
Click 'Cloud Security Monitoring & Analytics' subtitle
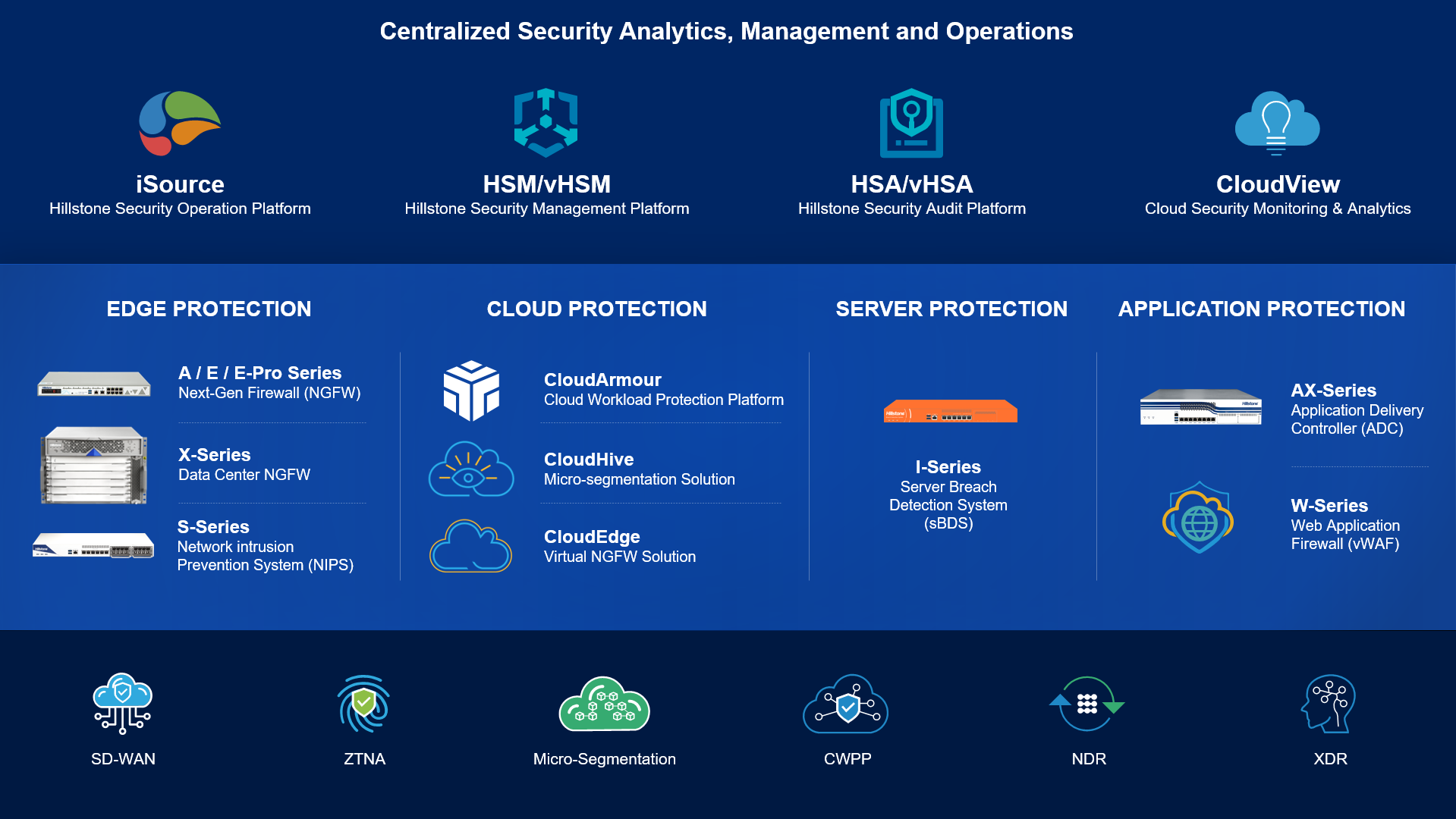[1278, 209]
